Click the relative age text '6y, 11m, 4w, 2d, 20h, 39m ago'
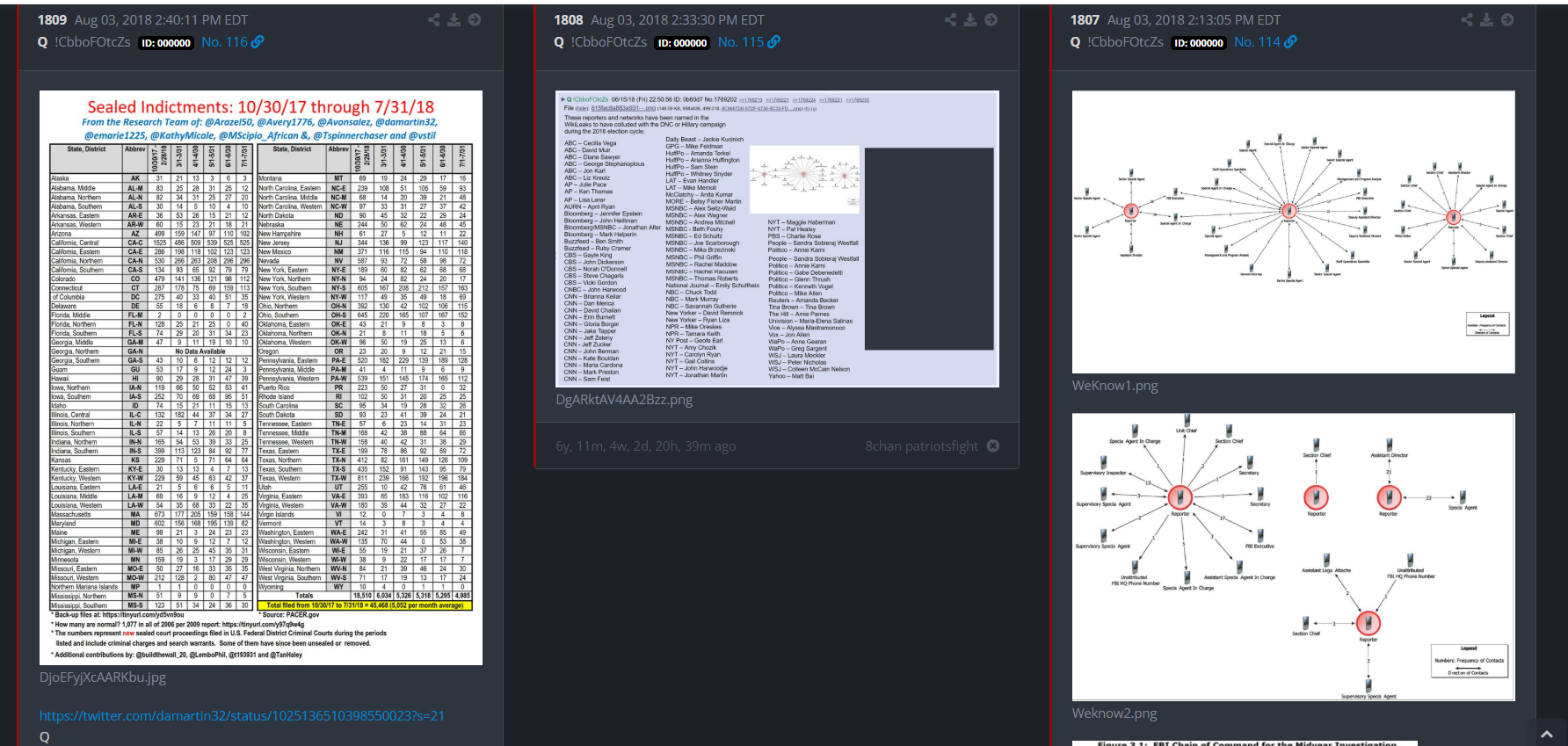The image size is (1568, 746). click(646, 446)
